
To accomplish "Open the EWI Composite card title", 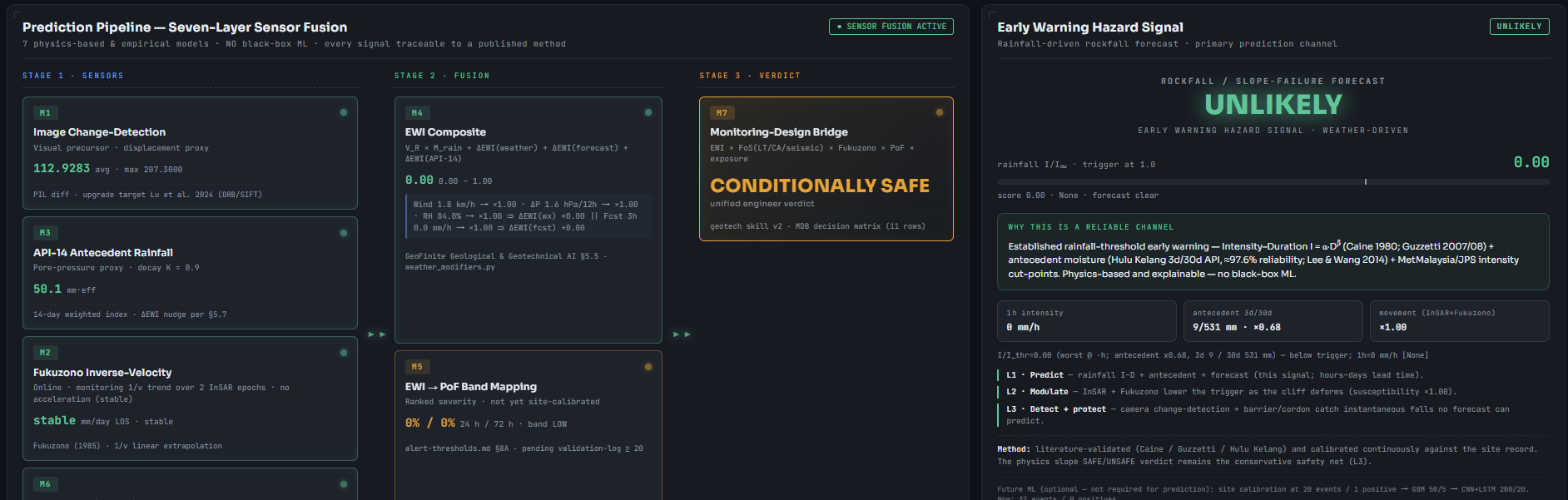I will (x=445, y=132).
